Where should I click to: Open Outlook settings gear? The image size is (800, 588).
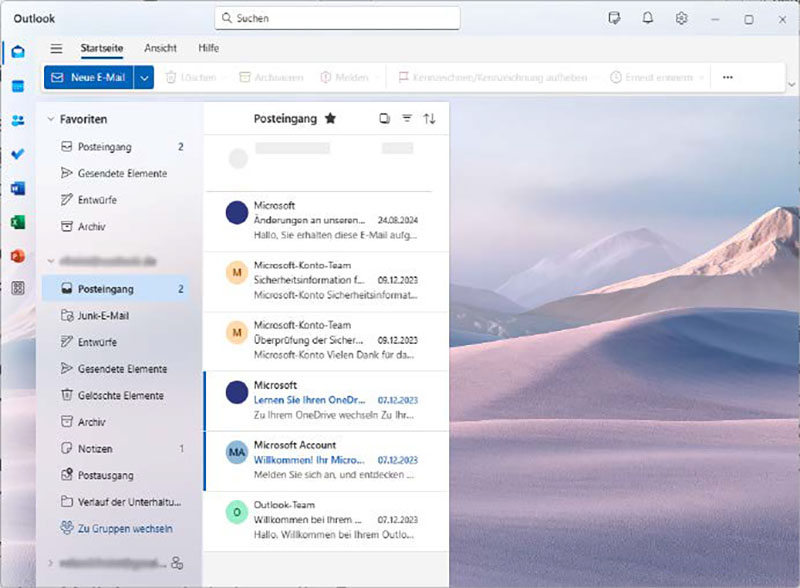[x=681, y=19]
